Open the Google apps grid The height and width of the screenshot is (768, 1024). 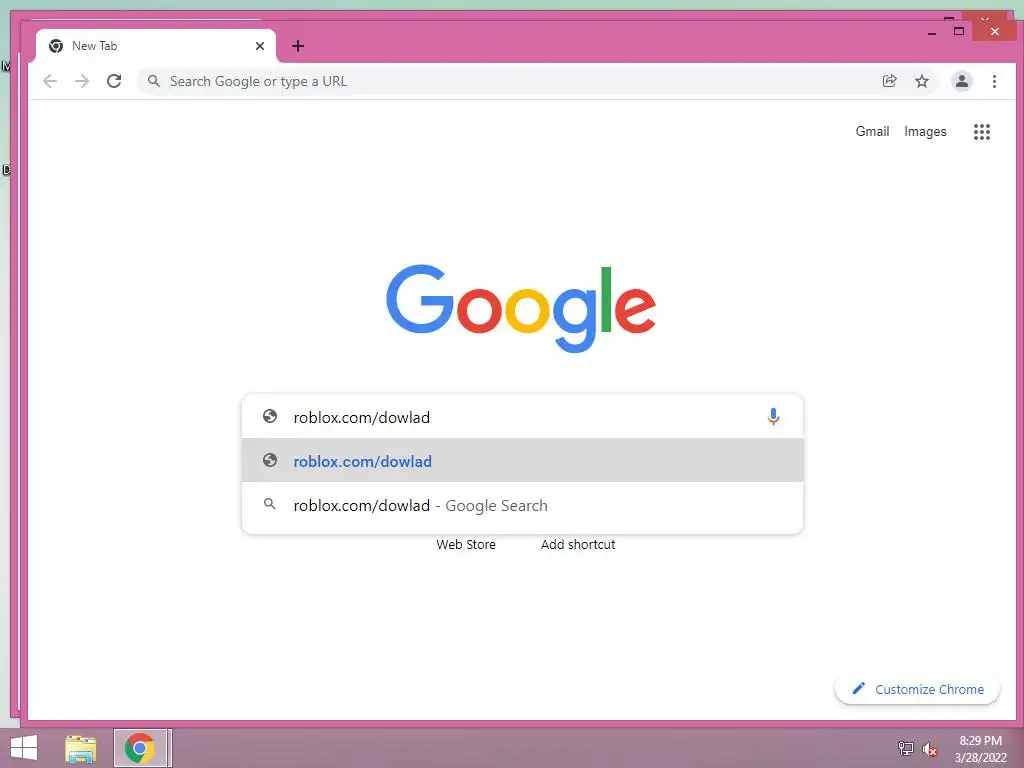982,132
